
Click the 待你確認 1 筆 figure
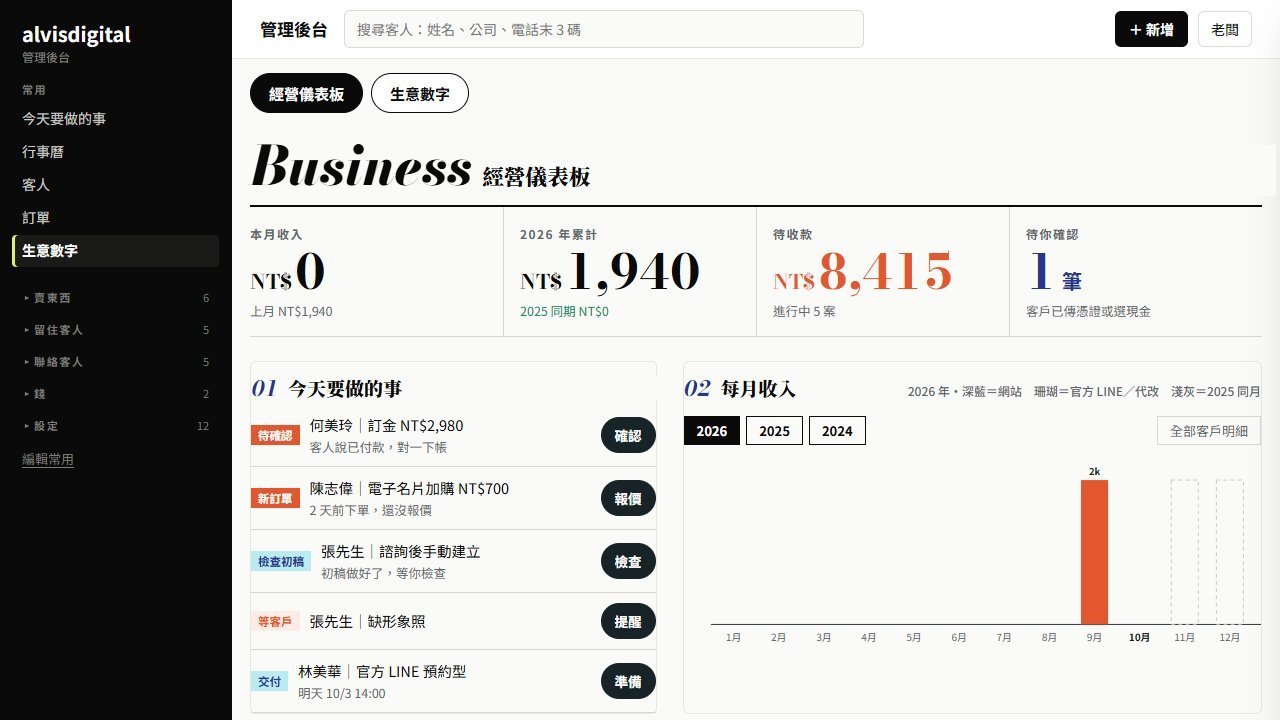[x=1055, y=272]
